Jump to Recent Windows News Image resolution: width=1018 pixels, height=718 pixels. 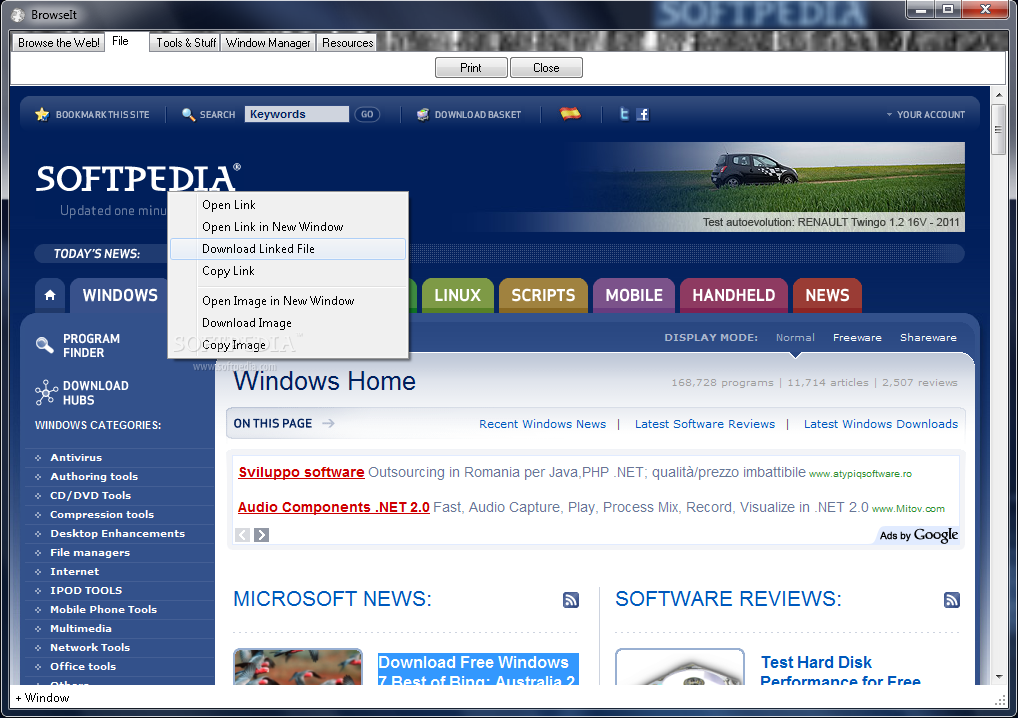(542, 424)
